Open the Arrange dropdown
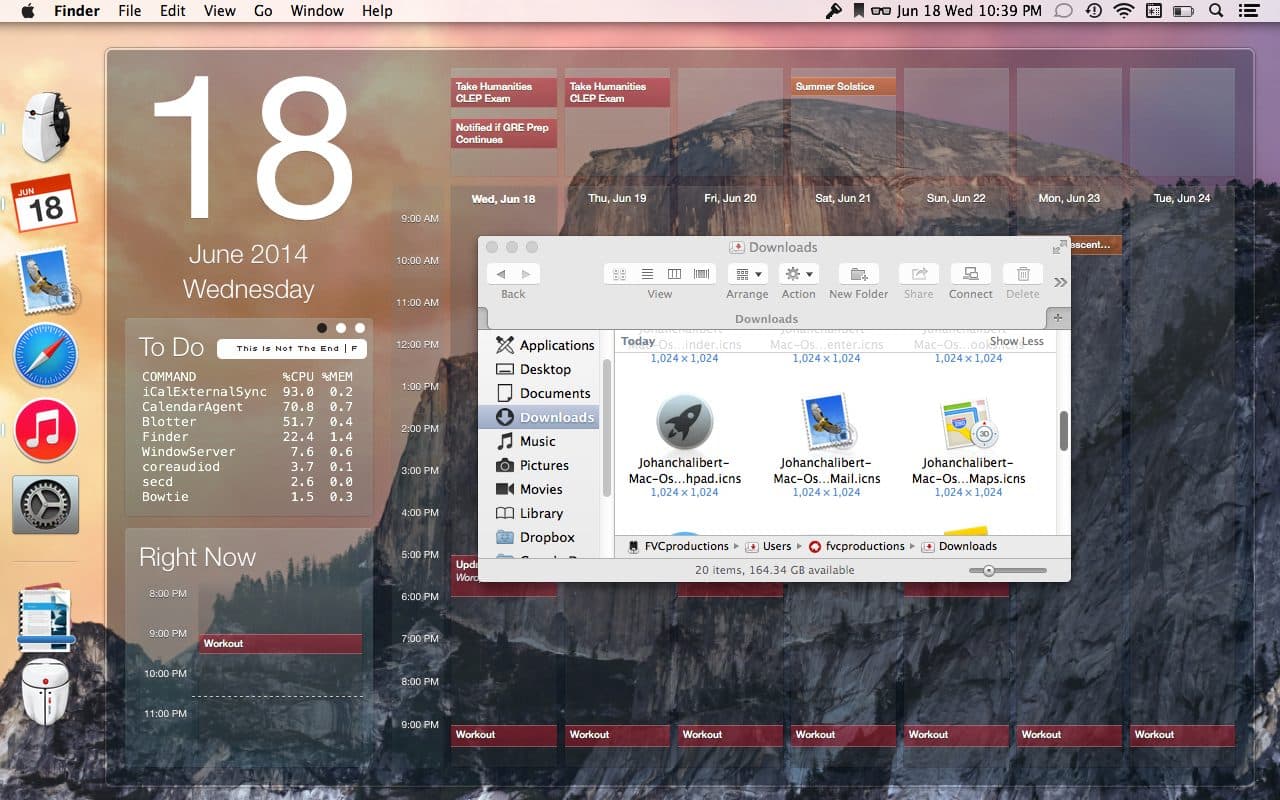This screenshot has height=800, width=1280. [x=747, y=274]
